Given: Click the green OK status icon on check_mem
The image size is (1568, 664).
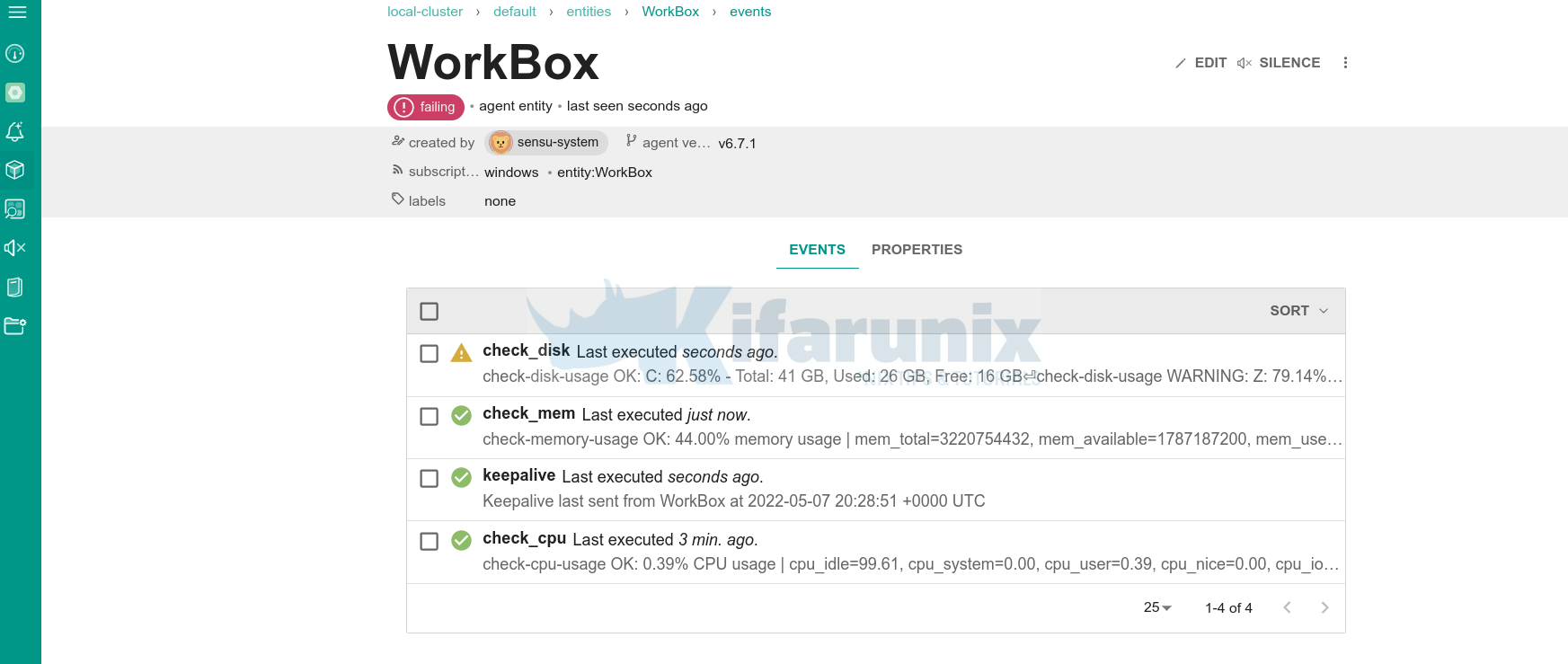Looking at the screenshot, I should tap(461, 416).
